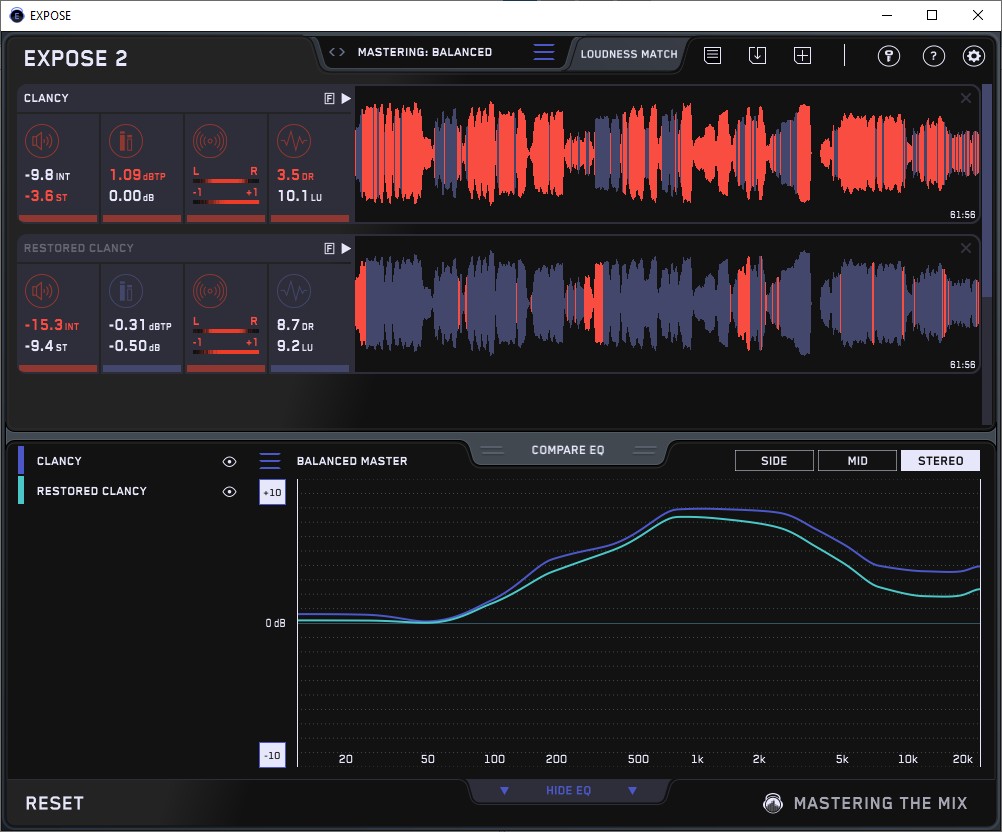Toggle LOUDNESS MATCH on
This screenshot has width=1002, height=832.
629,54
